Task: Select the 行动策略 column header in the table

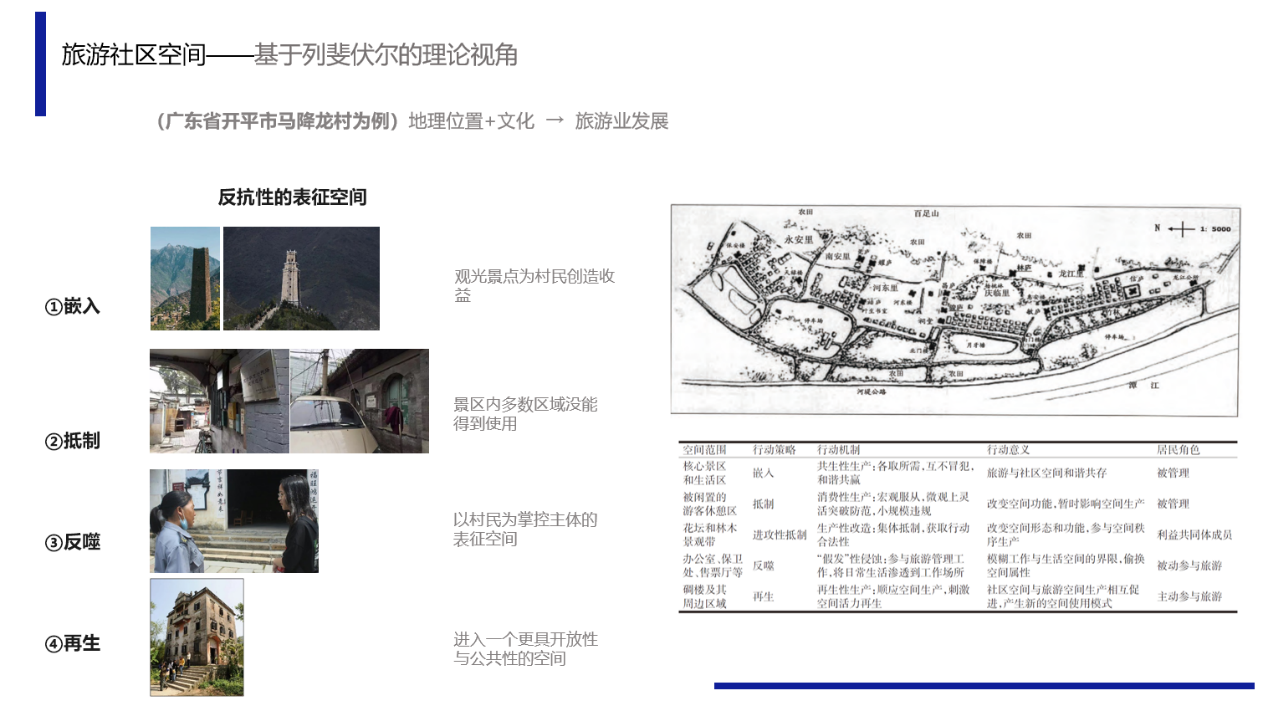Action: [774, 450]
